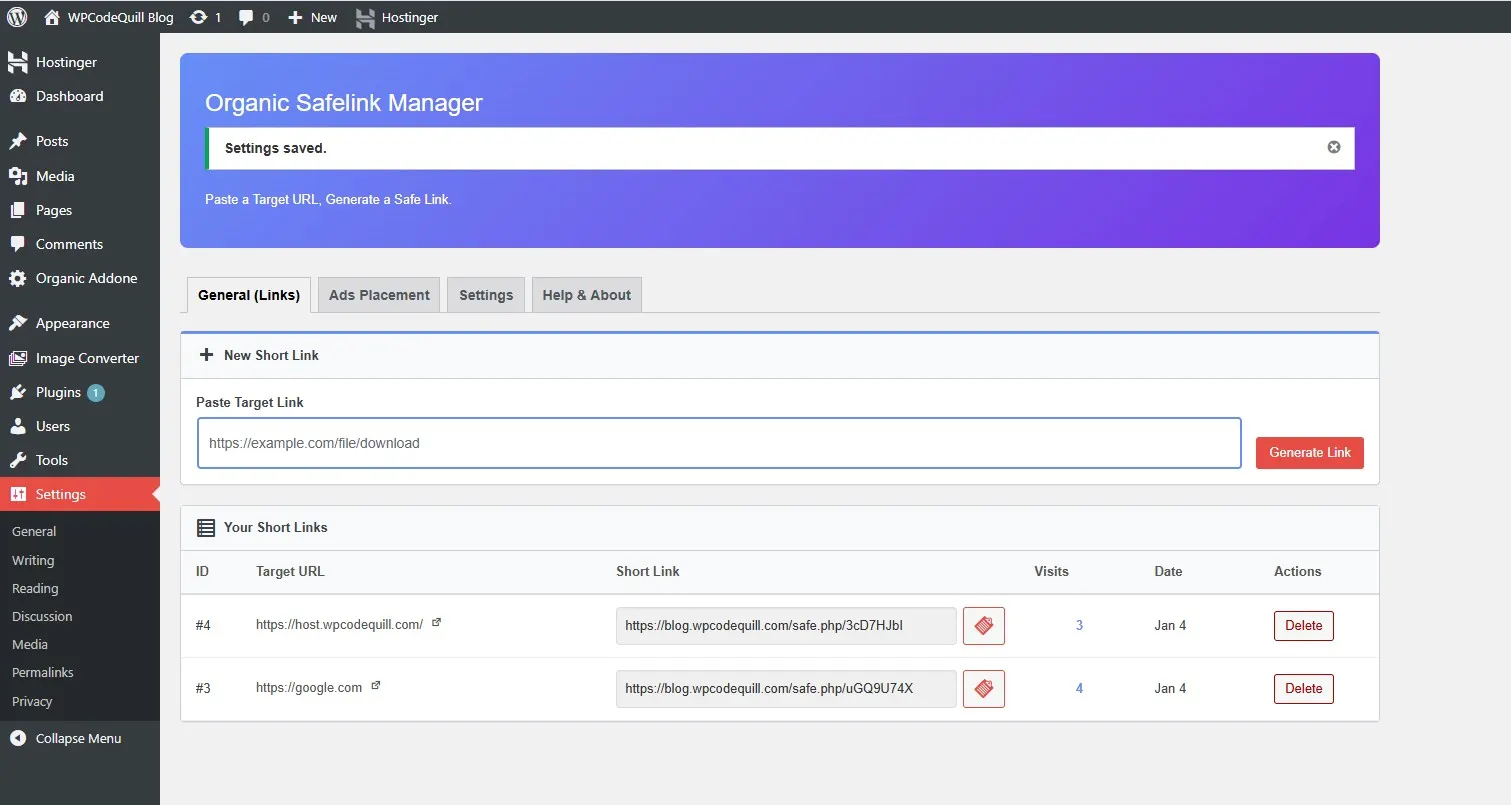Open the comments bubble icon in admin bar
This screenshot has width=1511, height=805.
click(254, 17)
